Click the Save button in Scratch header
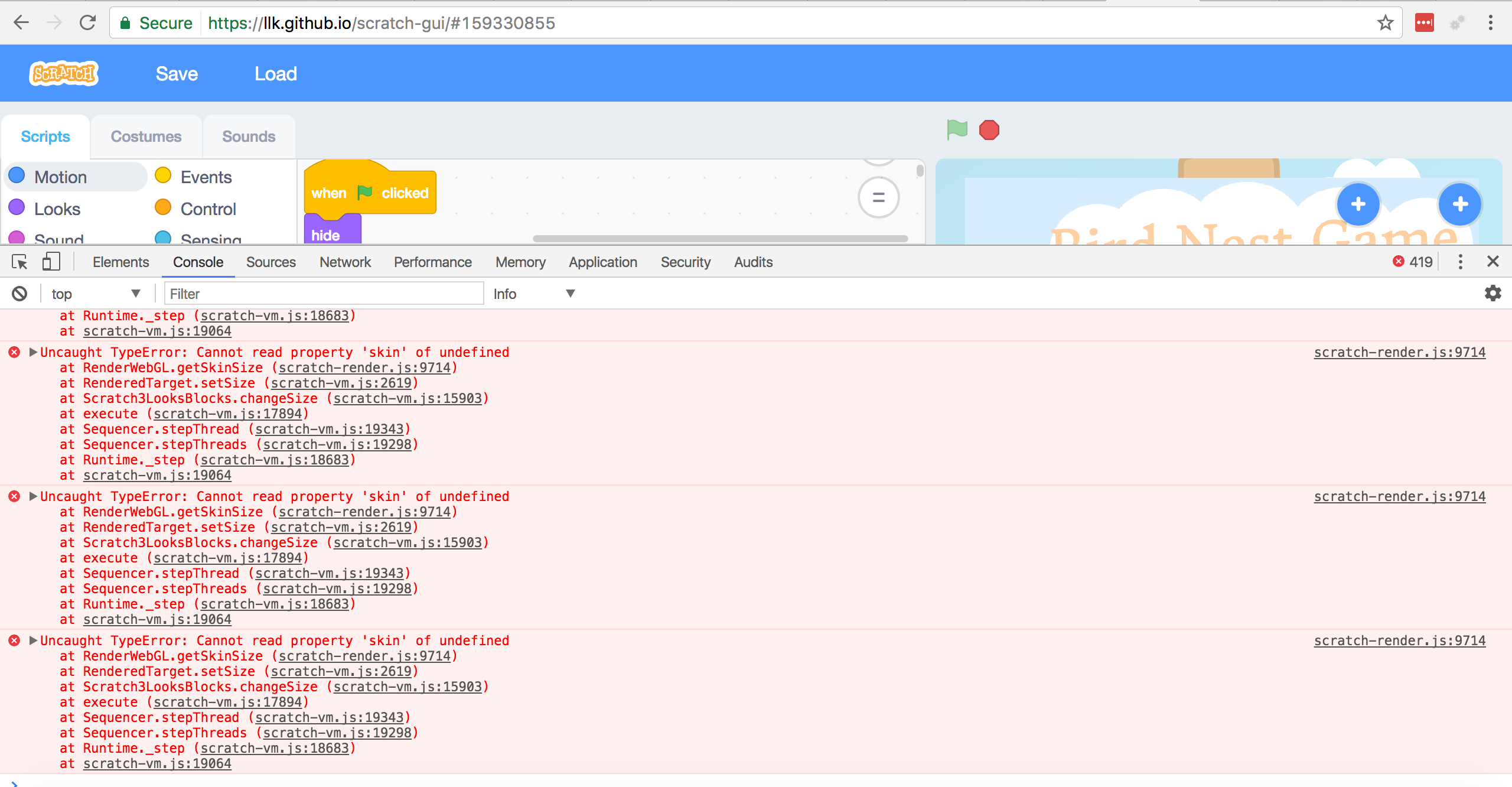1512x787 pixels. click(x=176, y=73)
